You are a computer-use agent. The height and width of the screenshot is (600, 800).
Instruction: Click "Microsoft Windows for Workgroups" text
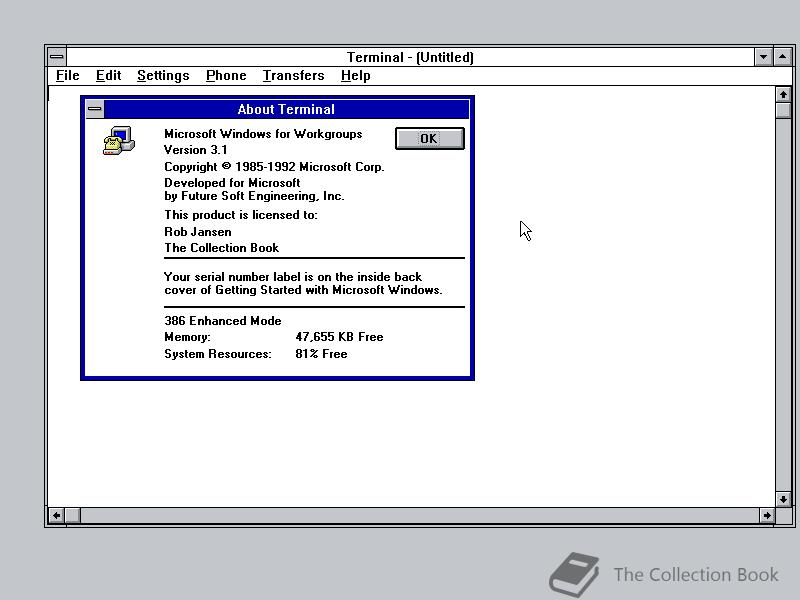tap(263, 134)
